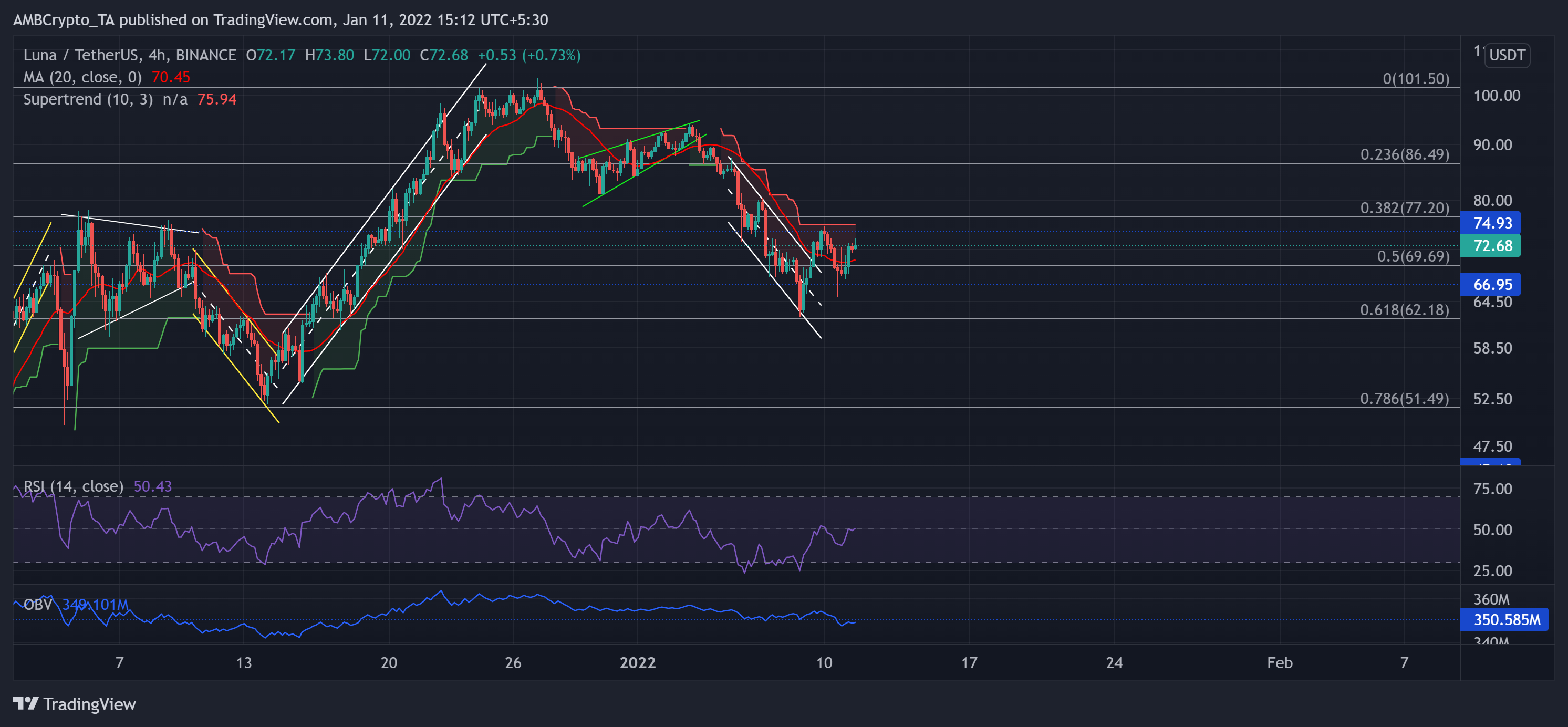Click the OBV 360M axis label
The width and height of the screenshot is (1568, 727).
[1491, 599]
